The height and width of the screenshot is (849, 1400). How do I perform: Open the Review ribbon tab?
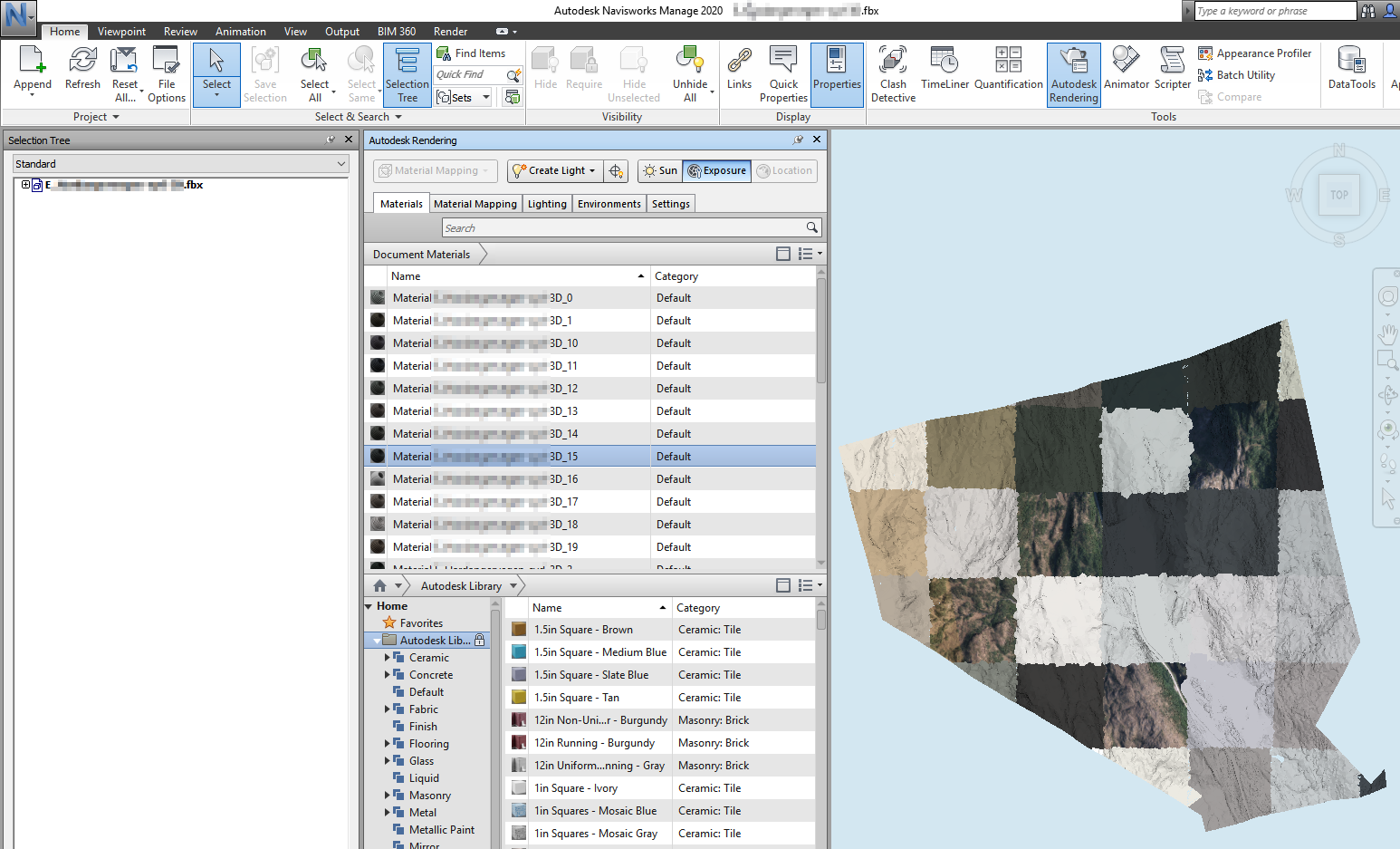click(180, 32)
